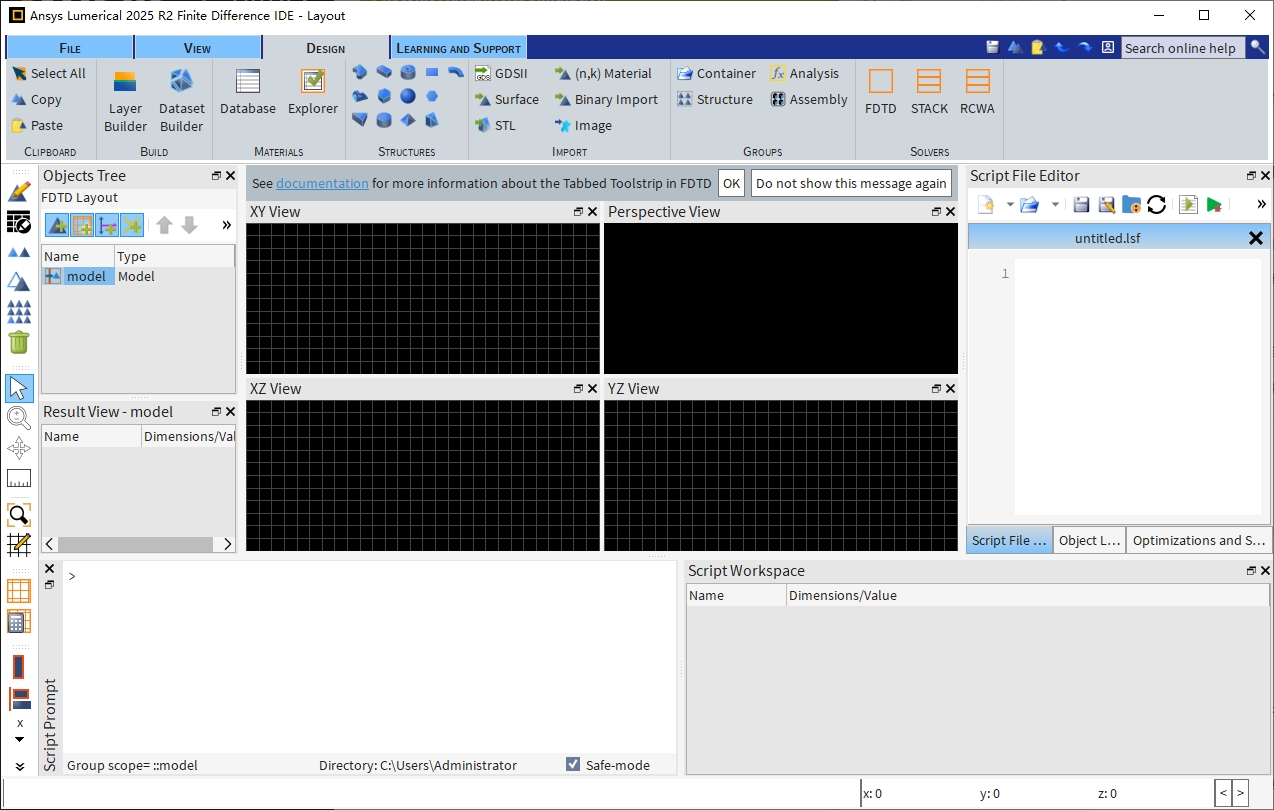Click the green Run Script button
This screenshot has height=810, width=1274.
pos(1214,205)
